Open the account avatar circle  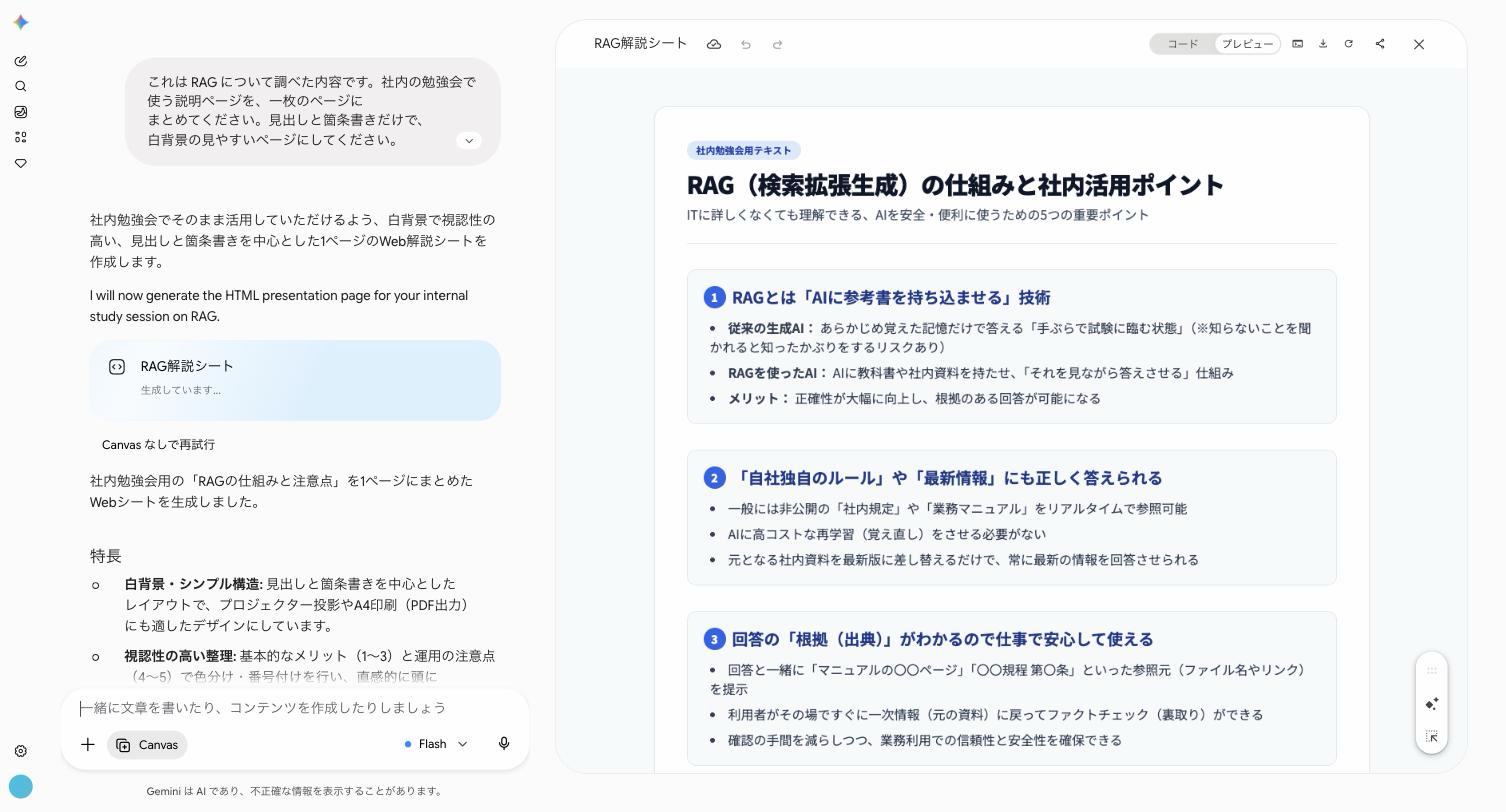(20, 787)
